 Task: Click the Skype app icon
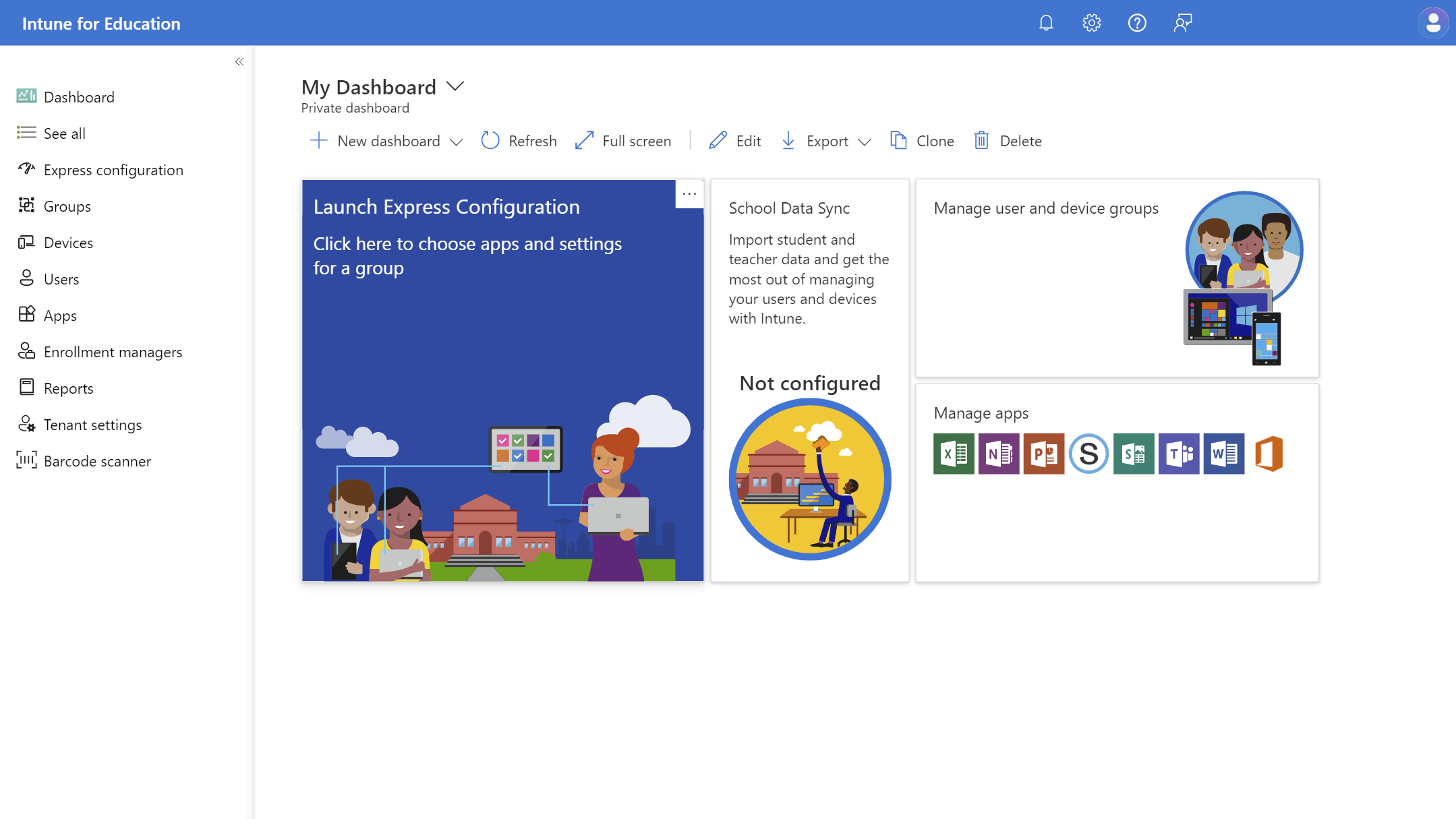(x=1088, y=454)
